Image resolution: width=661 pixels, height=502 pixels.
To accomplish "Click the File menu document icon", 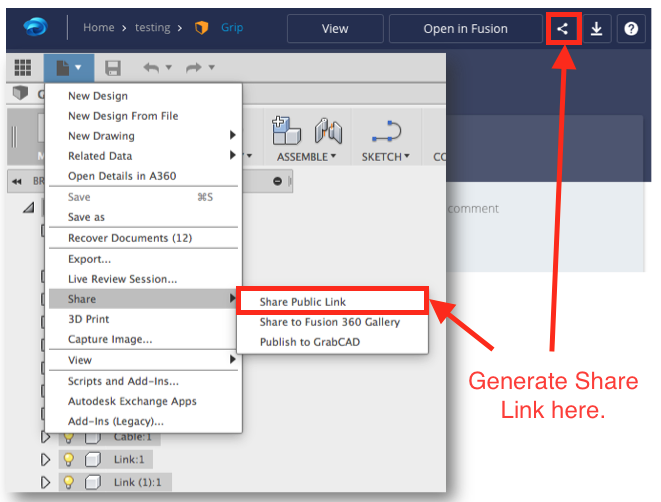I will click(x=62, y=67).
